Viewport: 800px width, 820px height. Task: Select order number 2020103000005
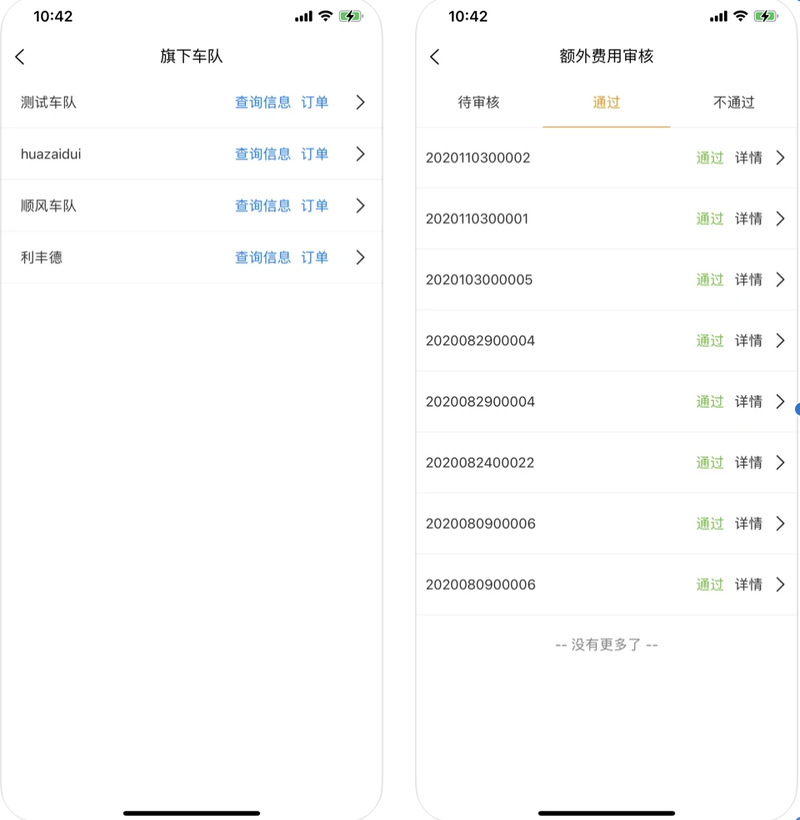point(479,280)
